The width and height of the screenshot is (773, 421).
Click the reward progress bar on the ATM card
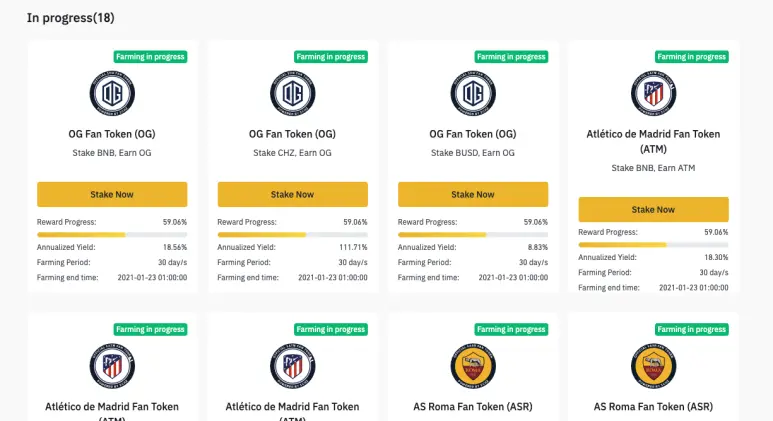pyautogui.click(x=653, y=245)
